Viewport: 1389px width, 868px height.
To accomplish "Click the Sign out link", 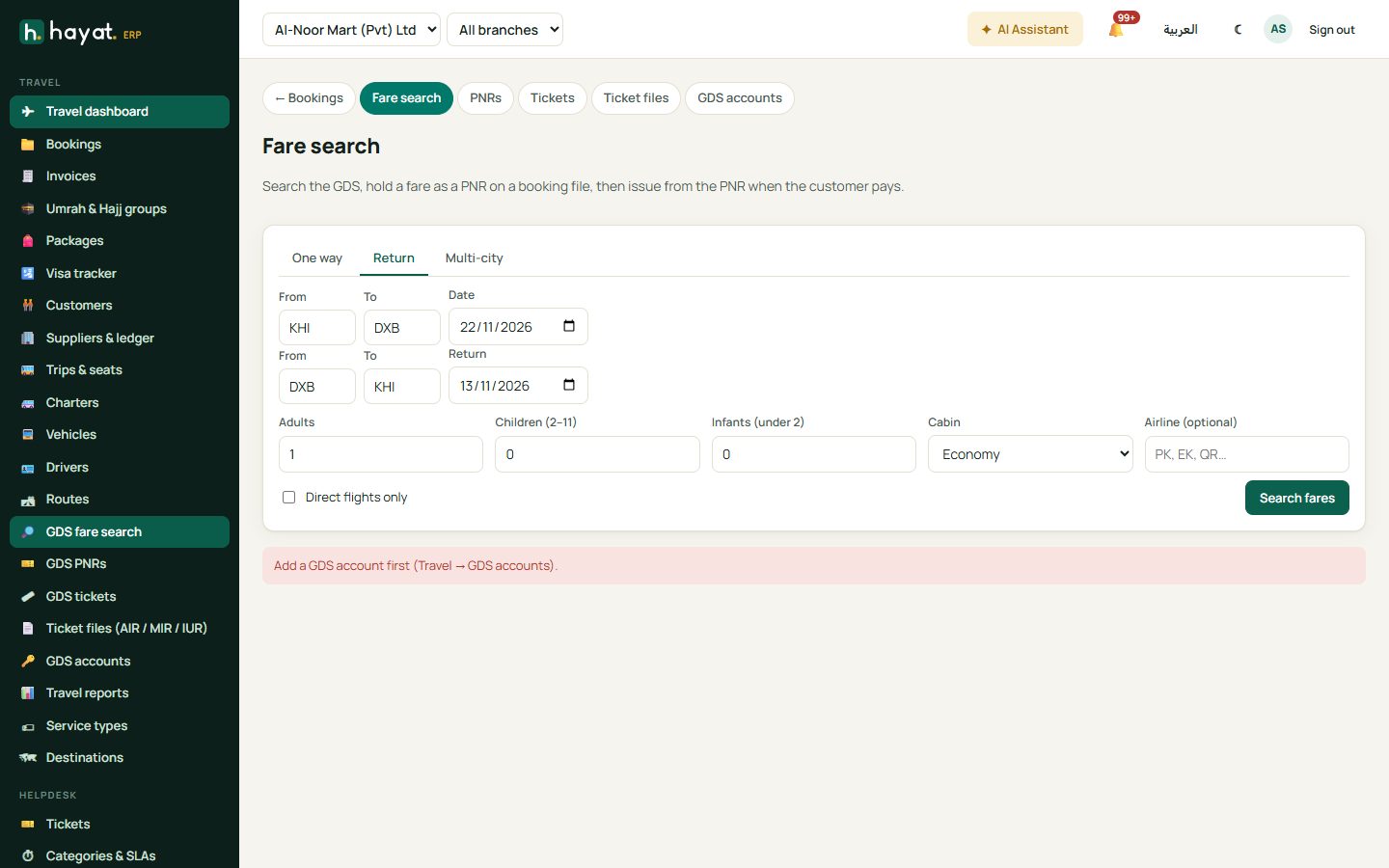I will 1332,30.
